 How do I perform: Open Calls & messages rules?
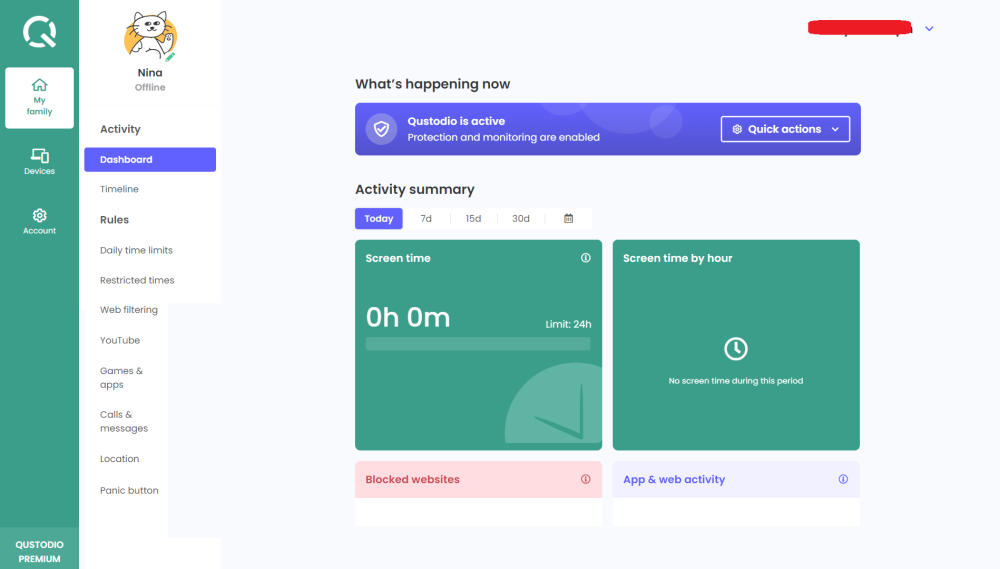coord(124,421)
